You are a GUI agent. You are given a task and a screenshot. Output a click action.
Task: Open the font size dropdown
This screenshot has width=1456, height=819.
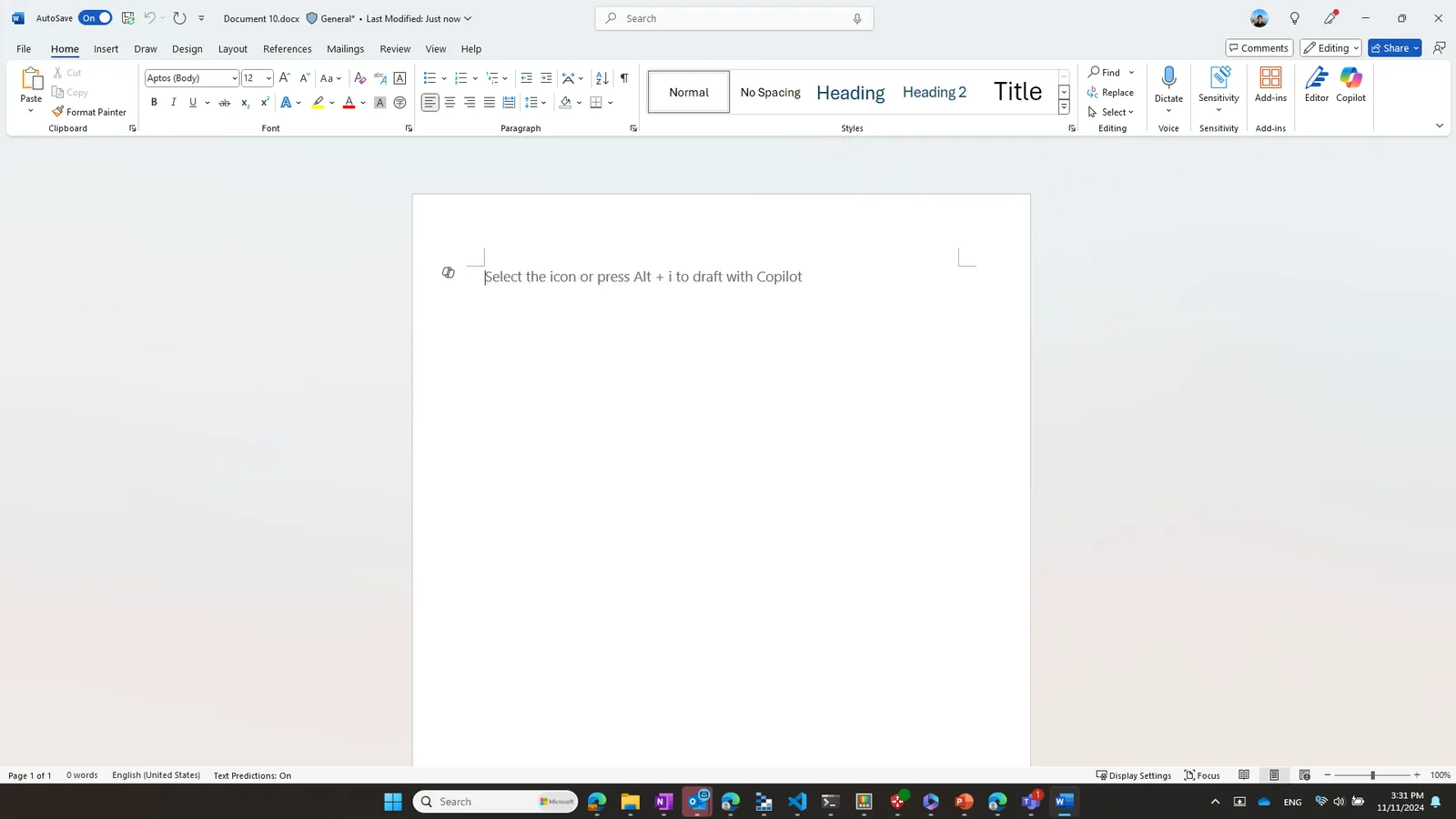[268, 78]
